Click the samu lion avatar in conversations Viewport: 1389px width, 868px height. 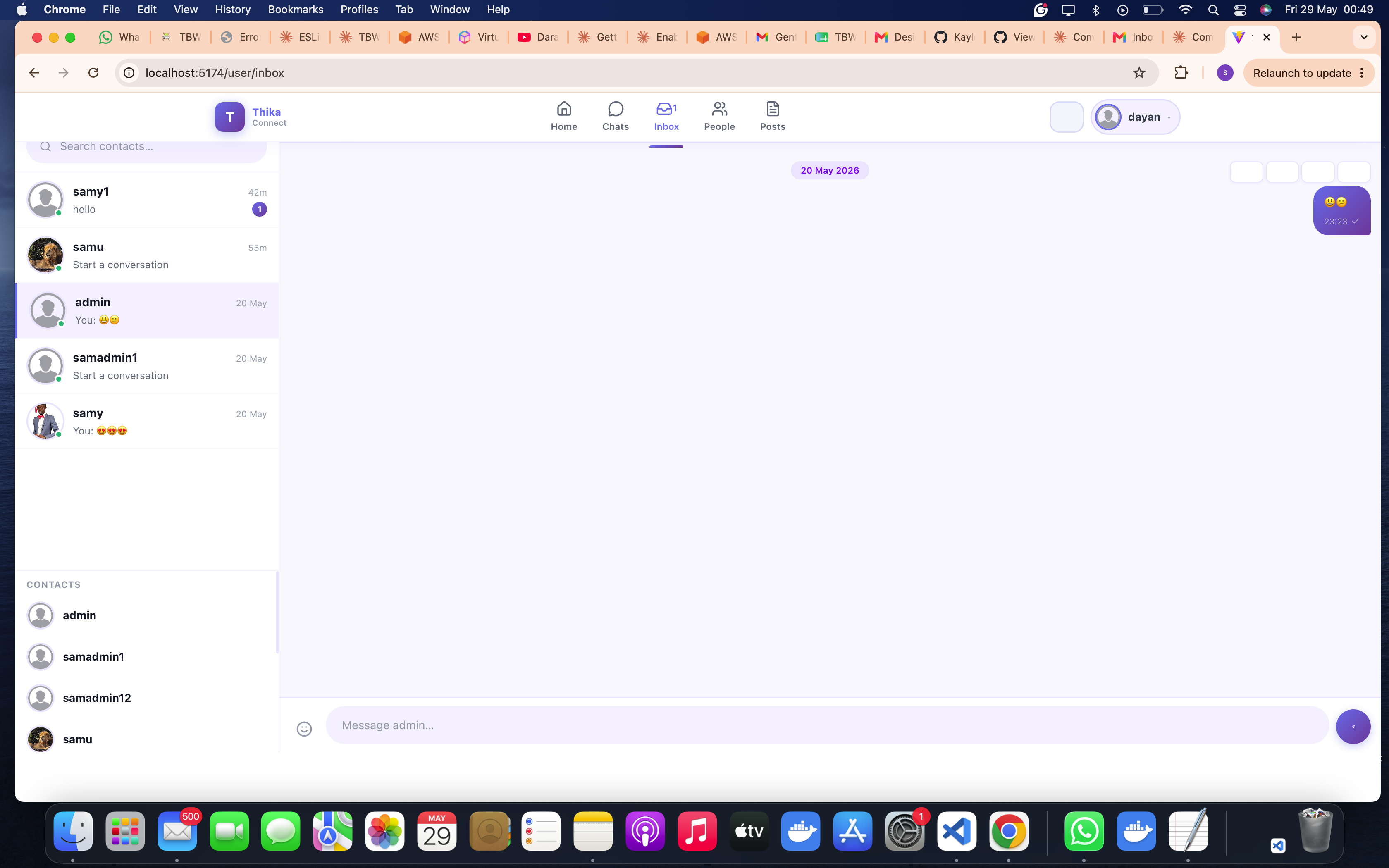point(45,255)
